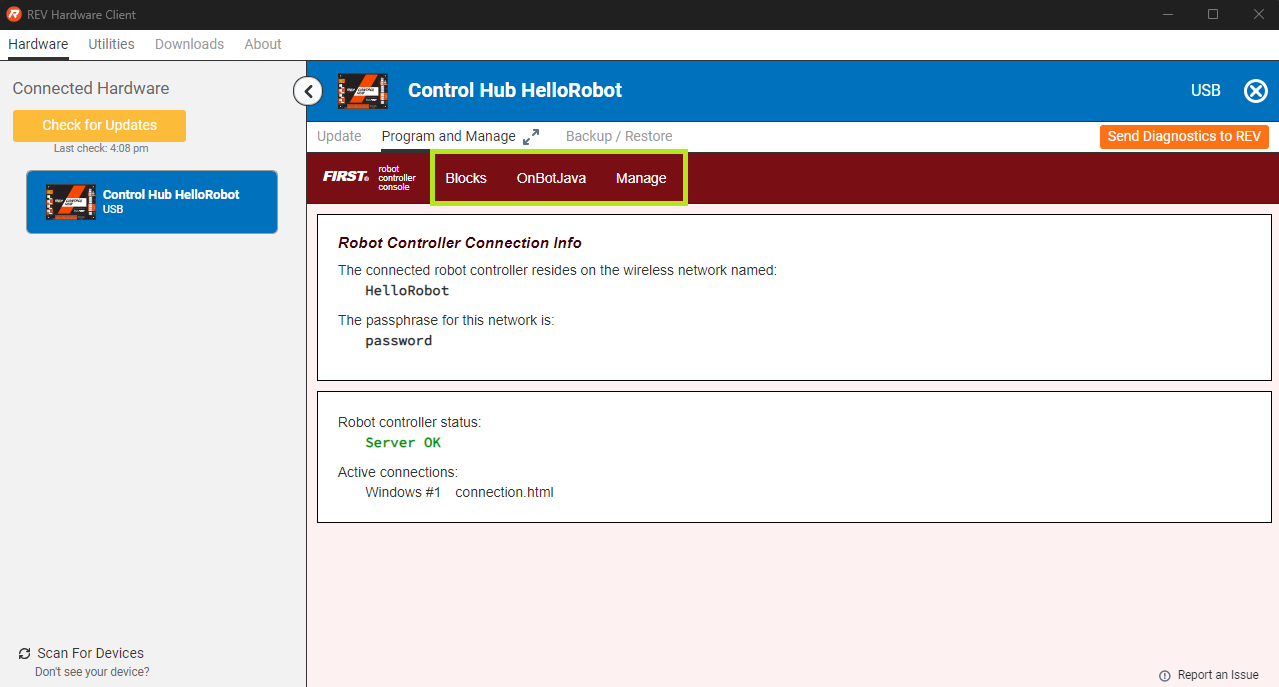This screenshot has height=687, width=1279.
Task: Open the Manage page
Action: pos(641,178)
